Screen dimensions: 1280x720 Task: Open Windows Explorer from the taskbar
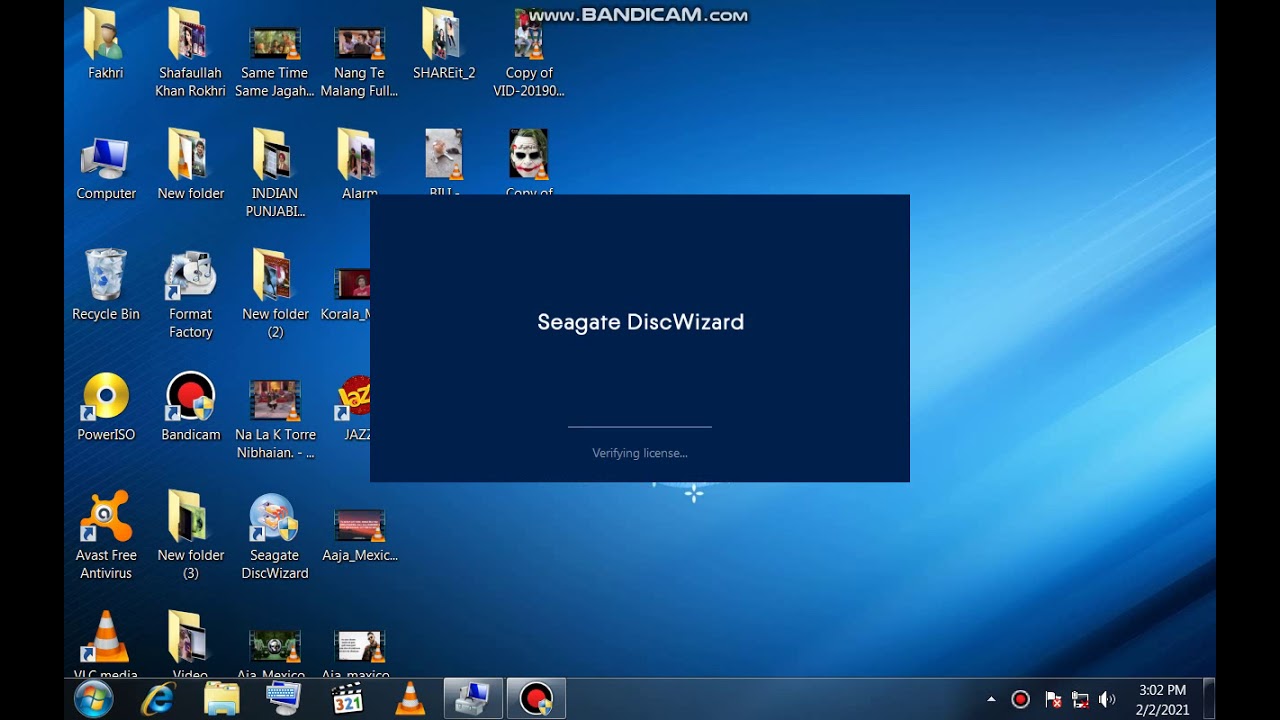click(x=221, y=699)
